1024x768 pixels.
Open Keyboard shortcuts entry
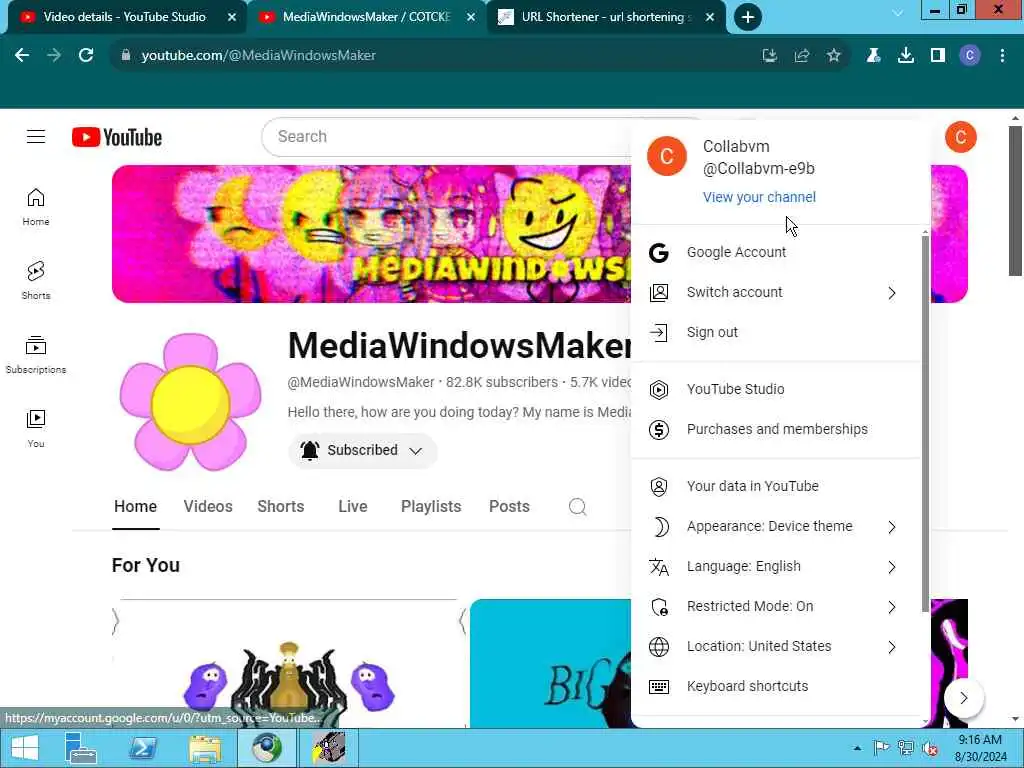point(776,686)
